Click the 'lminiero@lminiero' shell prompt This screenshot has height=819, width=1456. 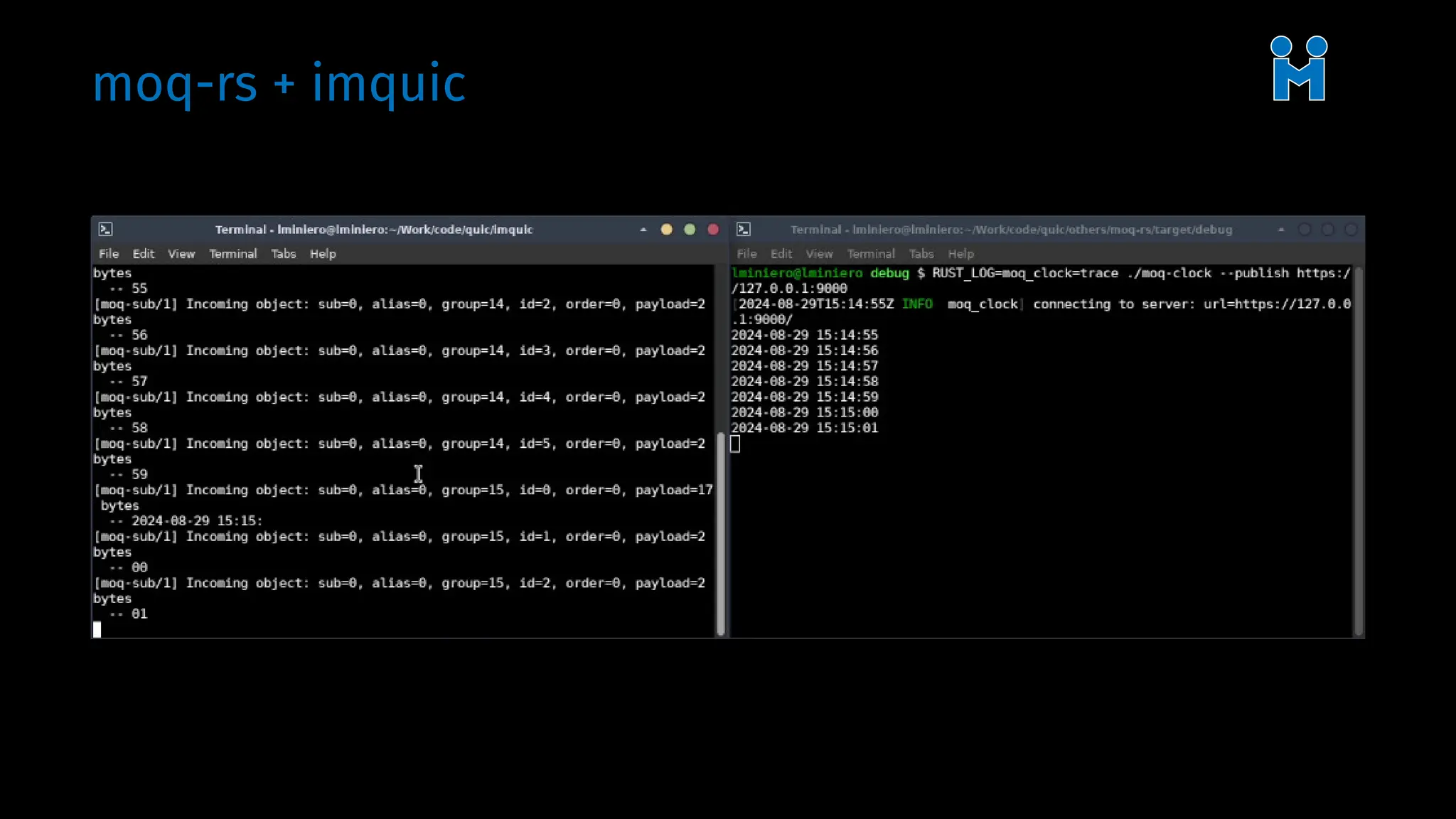[797, 273]
